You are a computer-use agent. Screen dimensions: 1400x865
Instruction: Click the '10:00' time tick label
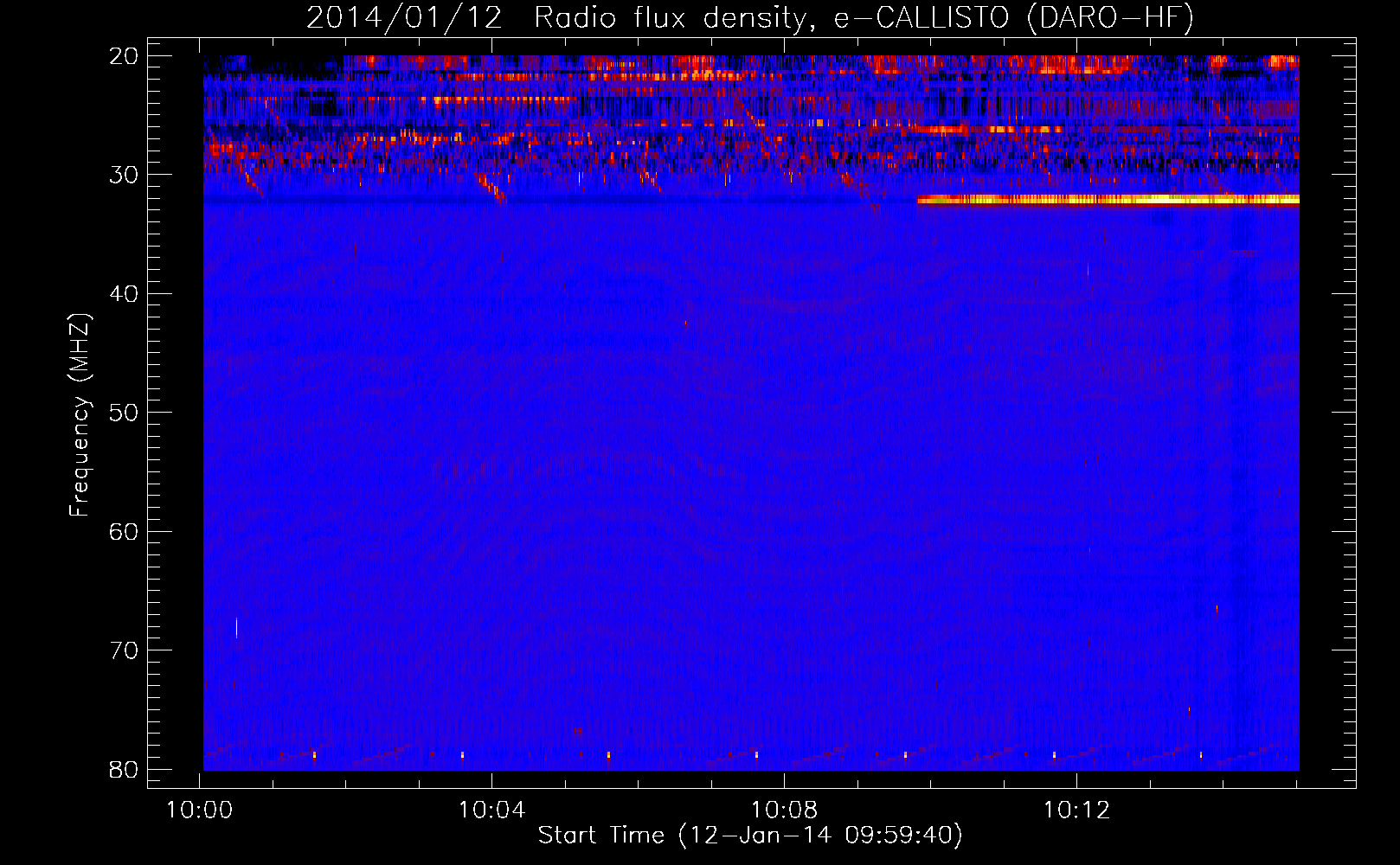[x=200, y=811]
